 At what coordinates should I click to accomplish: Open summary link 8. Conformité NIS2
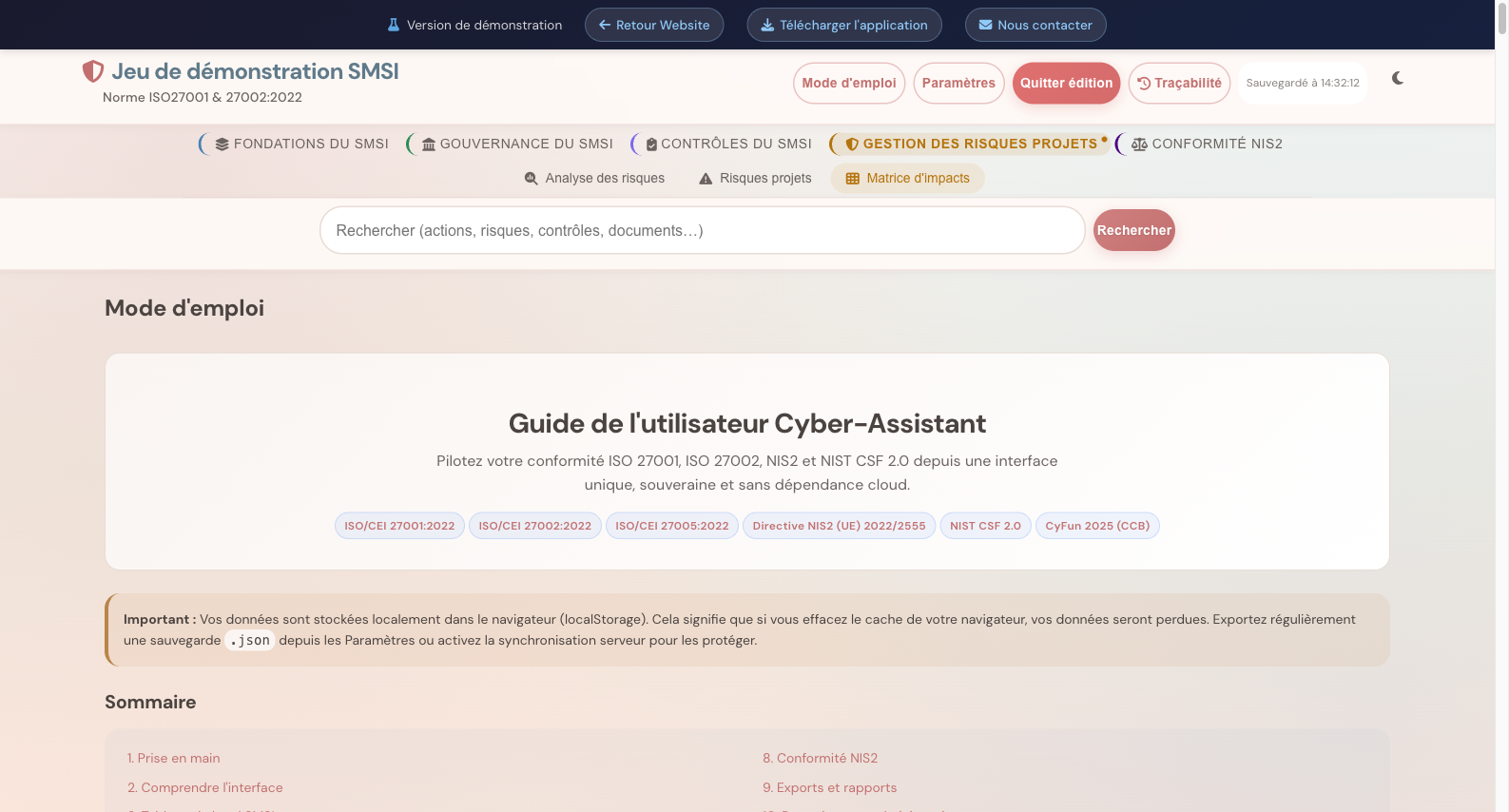[821, 758]
